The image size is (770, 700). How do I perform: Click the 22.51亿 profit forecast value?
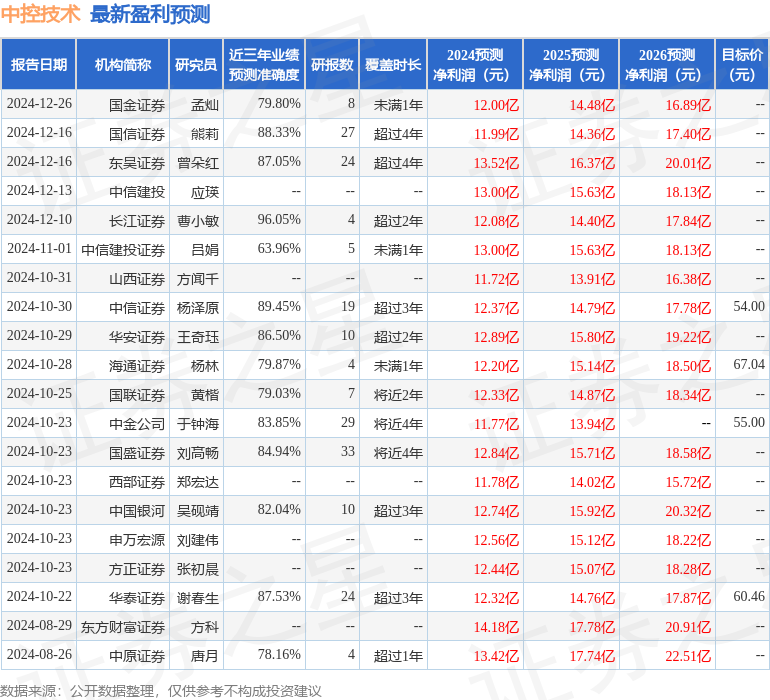coord(688,656)
